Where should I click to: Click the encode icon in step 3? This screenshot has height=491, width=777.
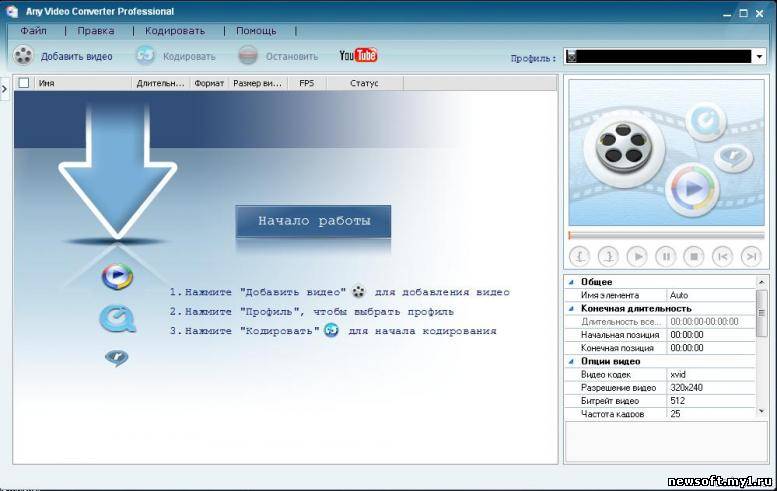332,330
